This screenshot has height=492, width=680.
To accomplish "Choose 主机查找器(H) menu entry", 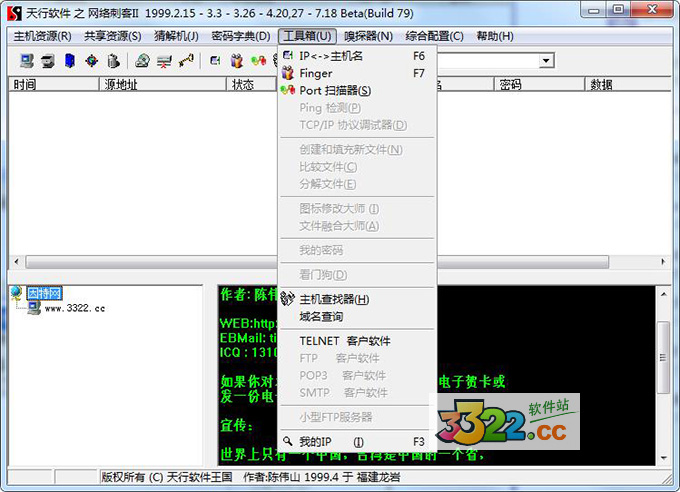I will (356, 299).
